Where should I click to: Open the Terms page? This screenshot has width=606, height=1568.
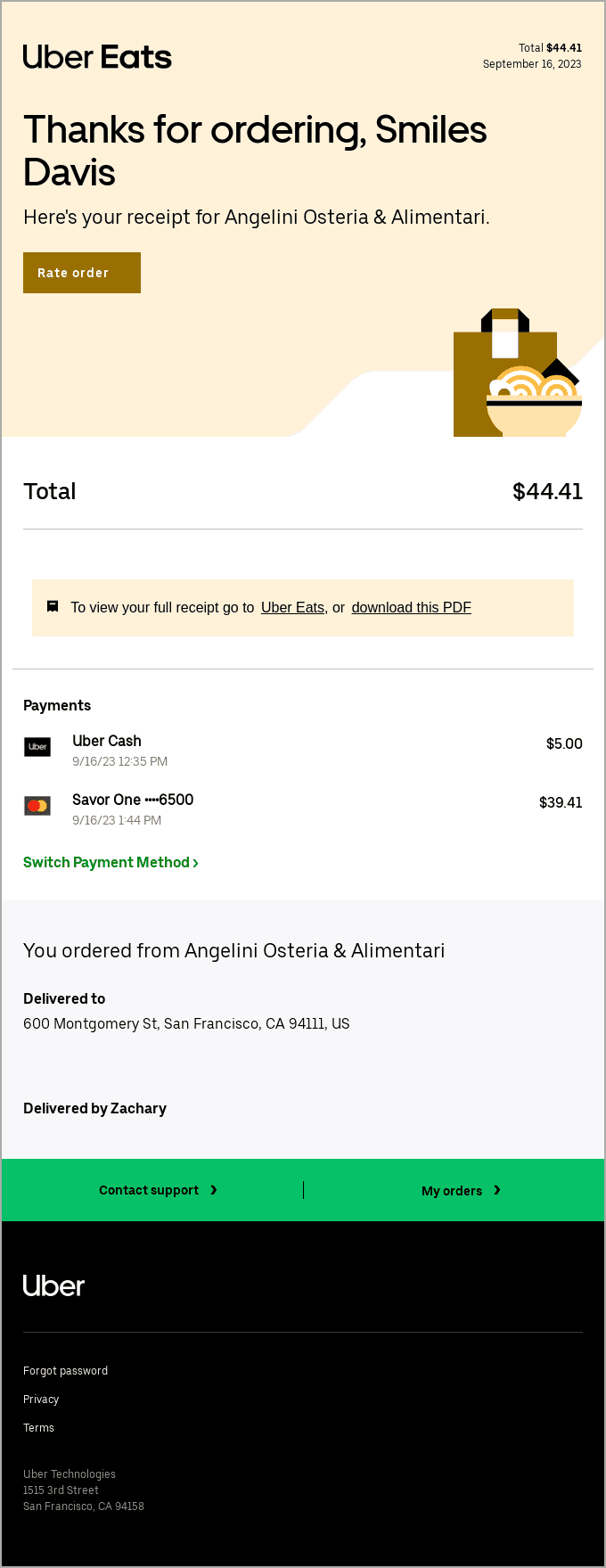click(x=38, y=1427)
